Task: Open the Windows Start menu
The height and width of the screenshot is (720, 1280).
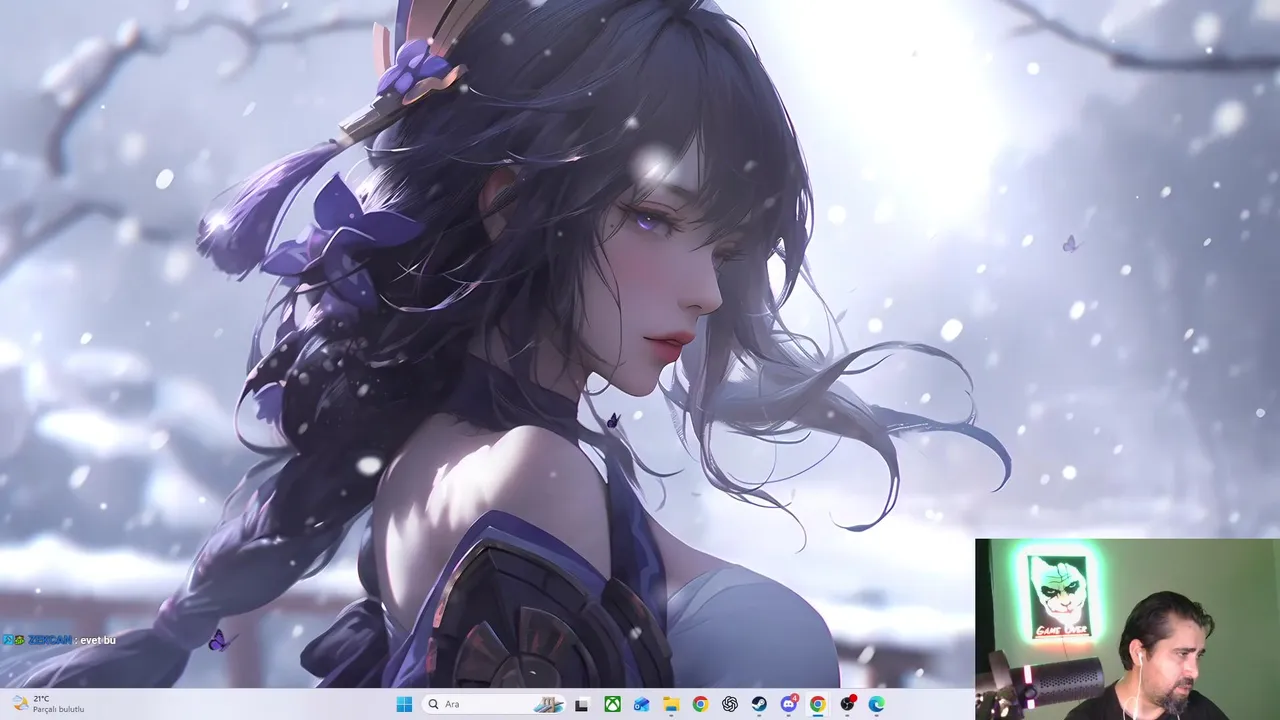Action: tap(404, 704)
